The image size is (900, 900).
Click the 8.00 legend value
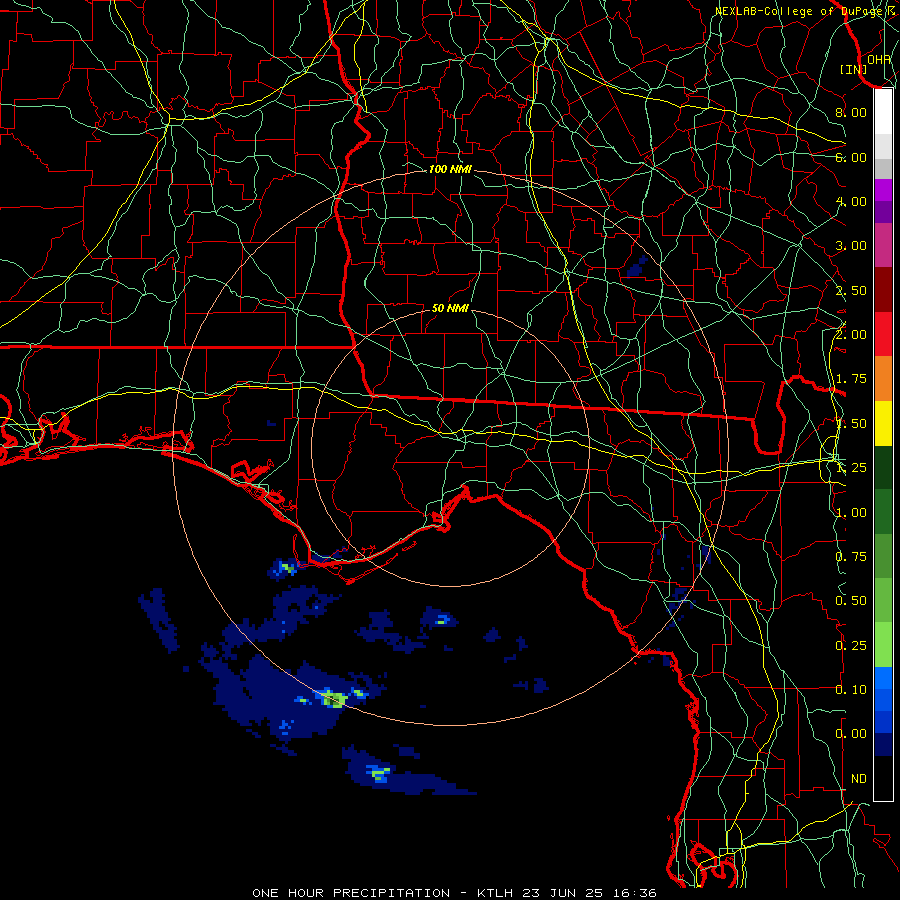click(851, 112)
